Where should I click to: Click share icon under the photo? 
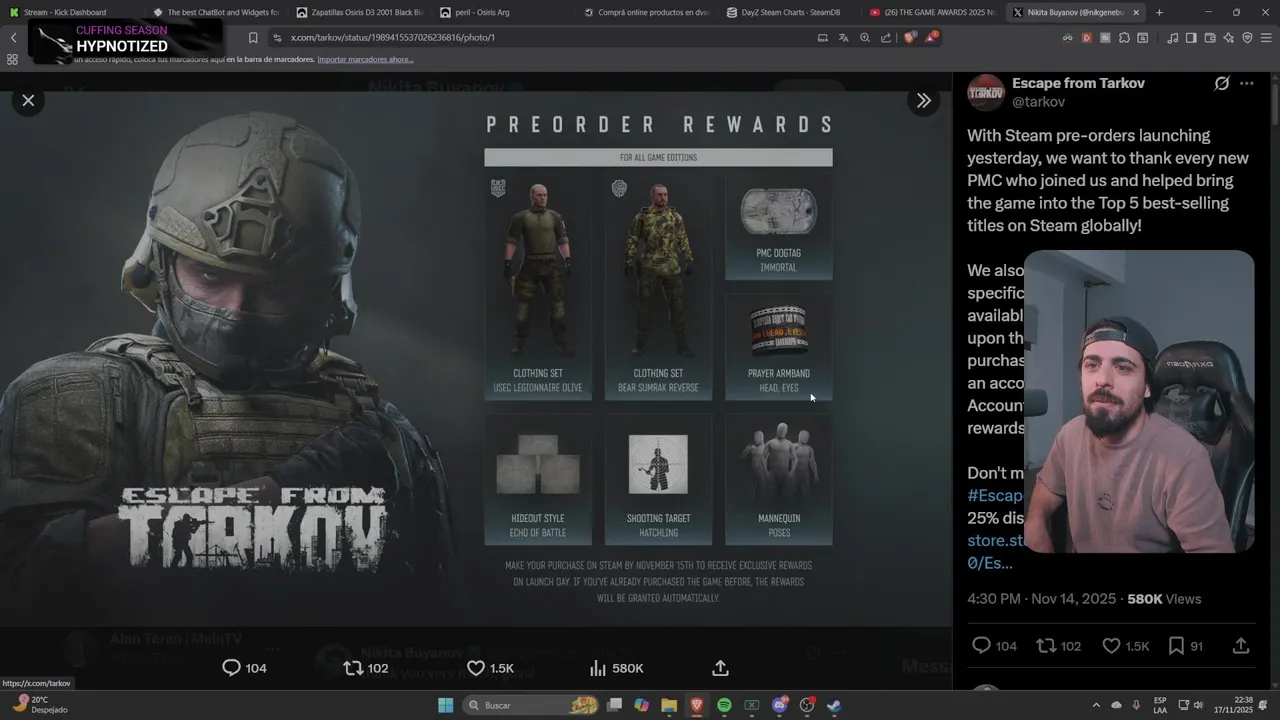(x=720, y=668)
